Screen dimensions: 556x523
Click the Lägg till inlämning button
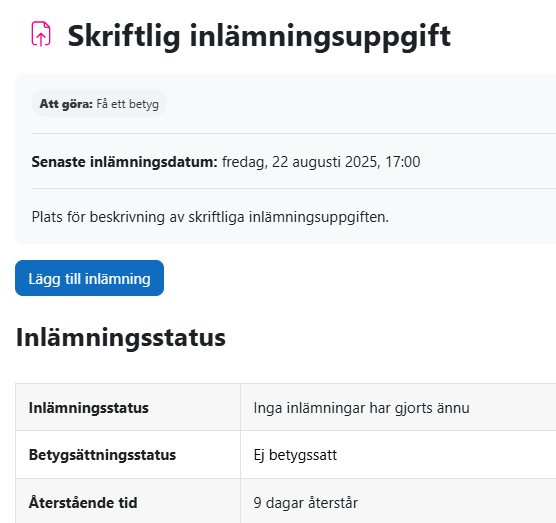[89, 278]
